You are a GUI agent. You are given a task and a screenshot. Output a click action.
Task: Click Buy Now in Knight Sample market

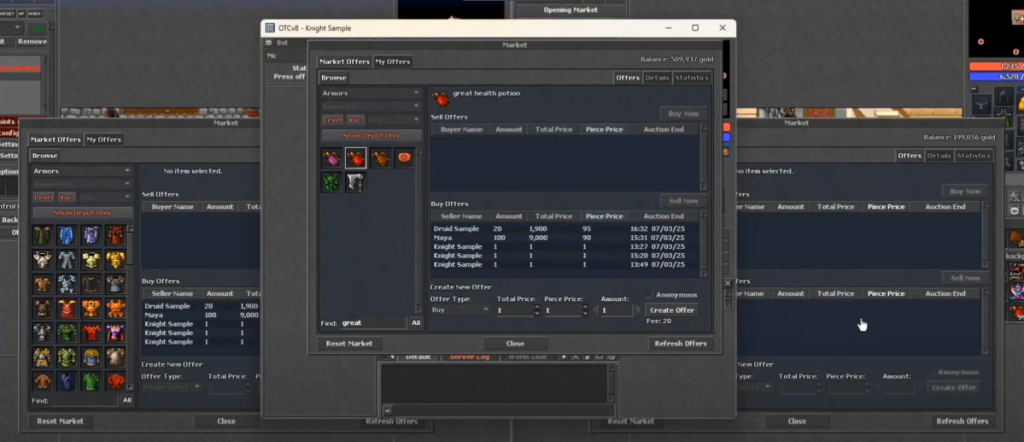(683, 114)
